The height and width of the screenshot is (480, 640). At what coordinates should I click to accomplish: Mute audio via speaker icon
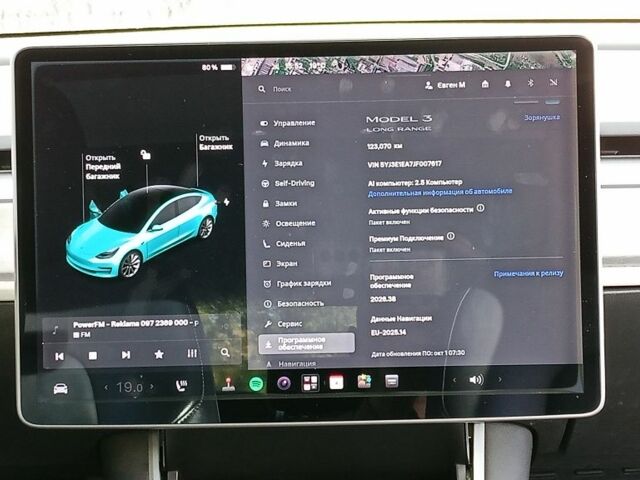(476, 380)
